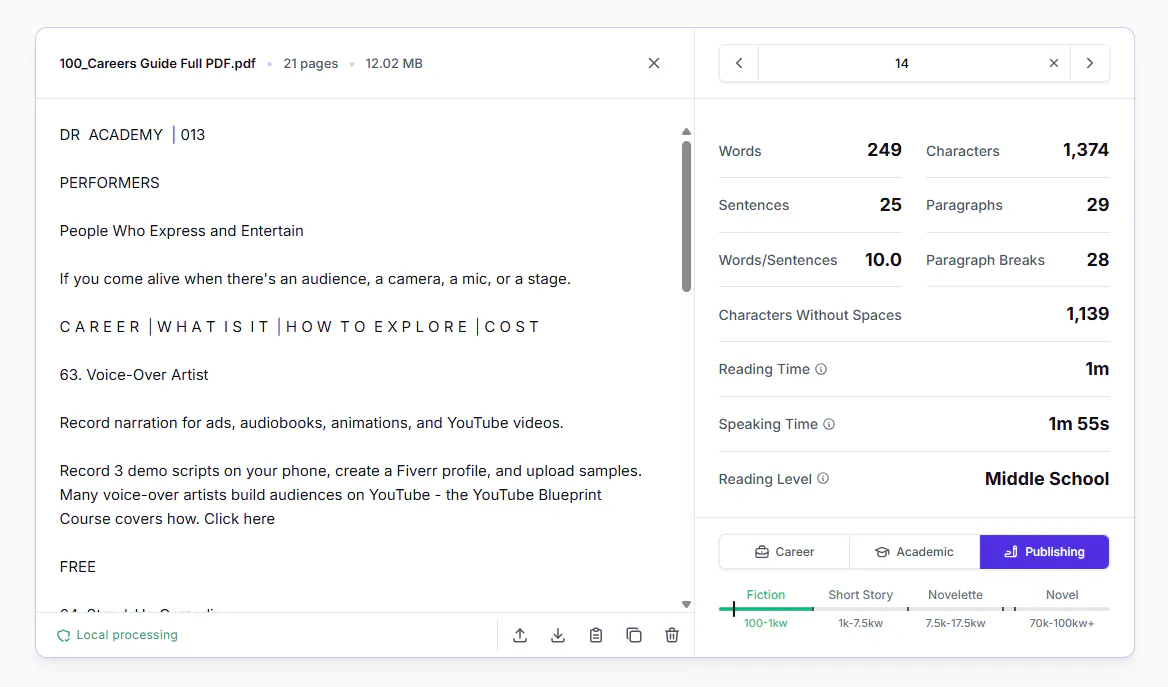
Task: Switch to the Career tab
Action: point(784,551)
